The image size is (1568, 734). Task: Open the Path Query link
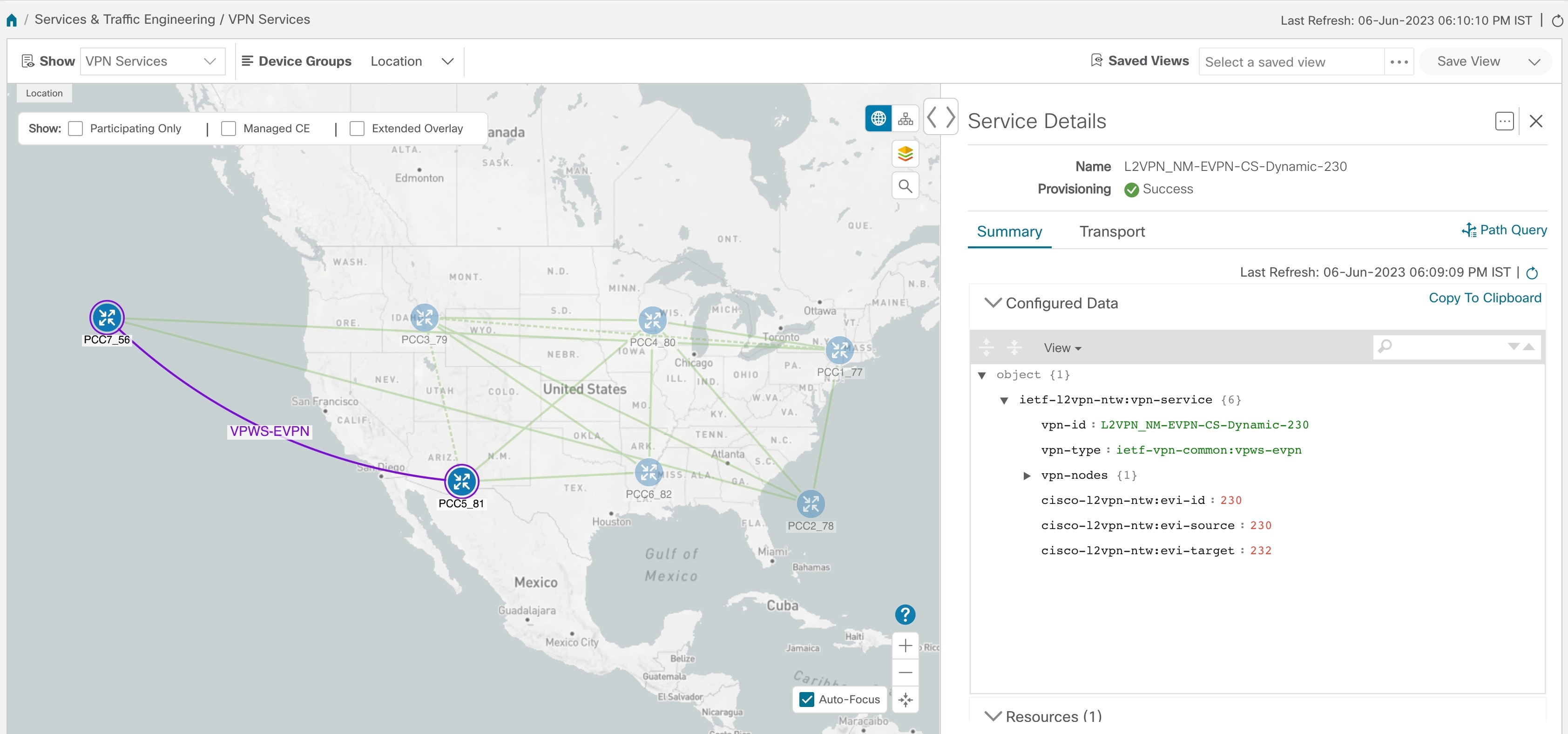[x=1504, y=230]
